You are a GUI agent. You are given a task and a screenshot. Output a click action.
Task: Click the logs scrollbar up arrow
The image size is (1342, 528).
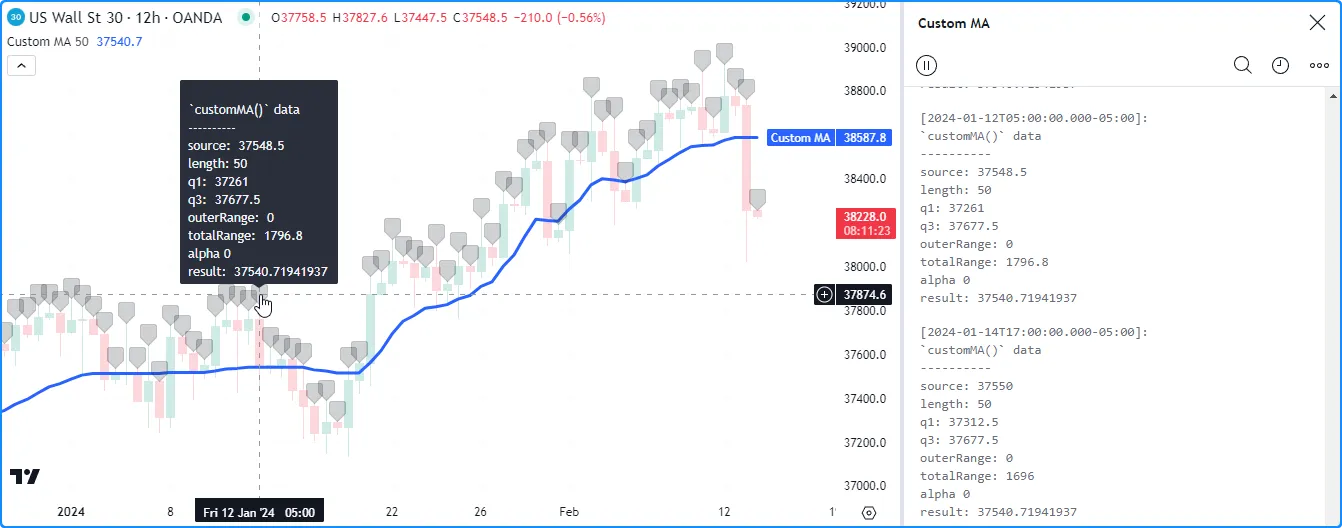pos(1332,96)
